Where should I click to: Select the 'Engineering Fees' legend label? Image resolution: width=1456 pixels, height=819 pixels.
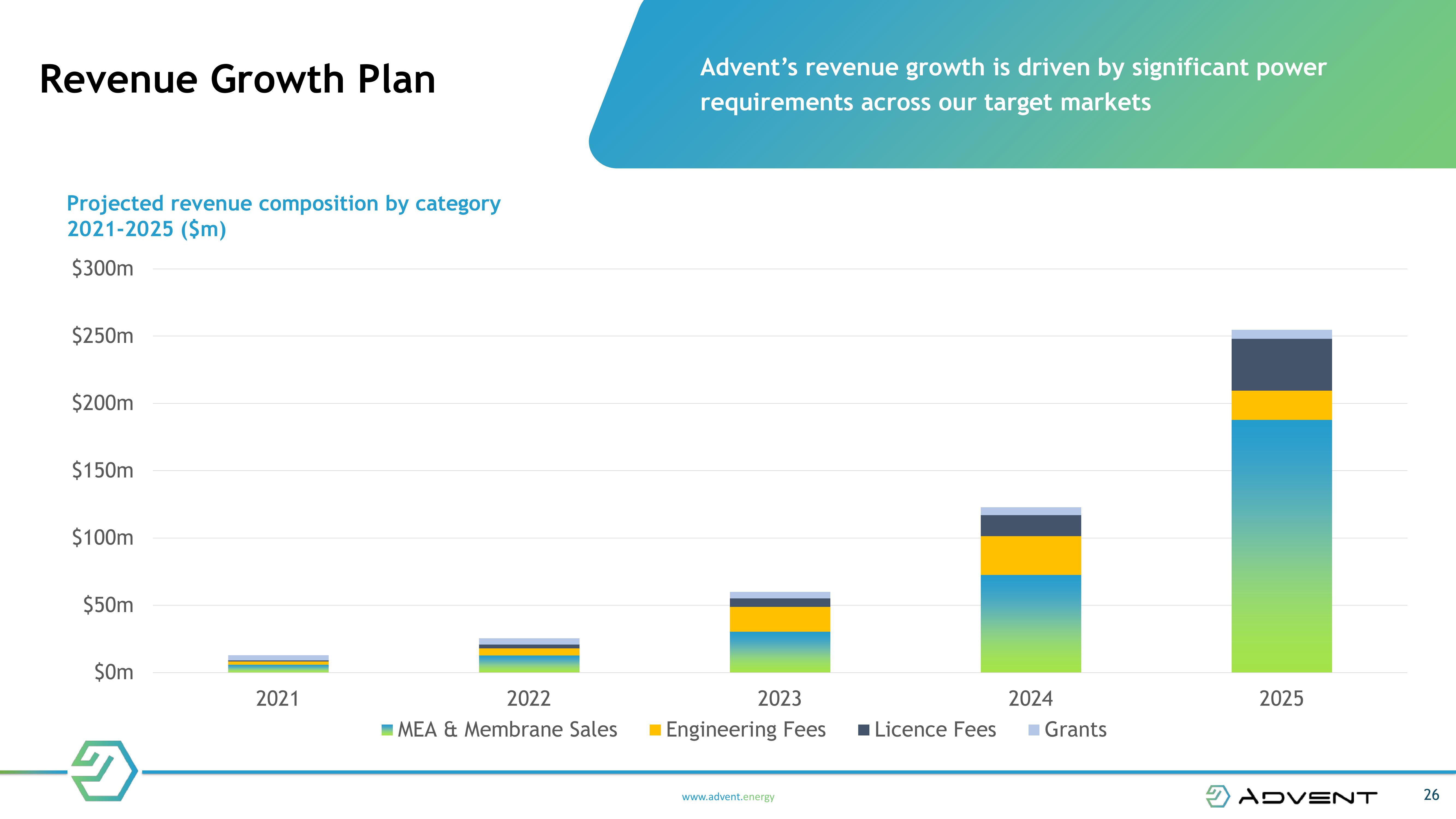(x=746, y=730)
